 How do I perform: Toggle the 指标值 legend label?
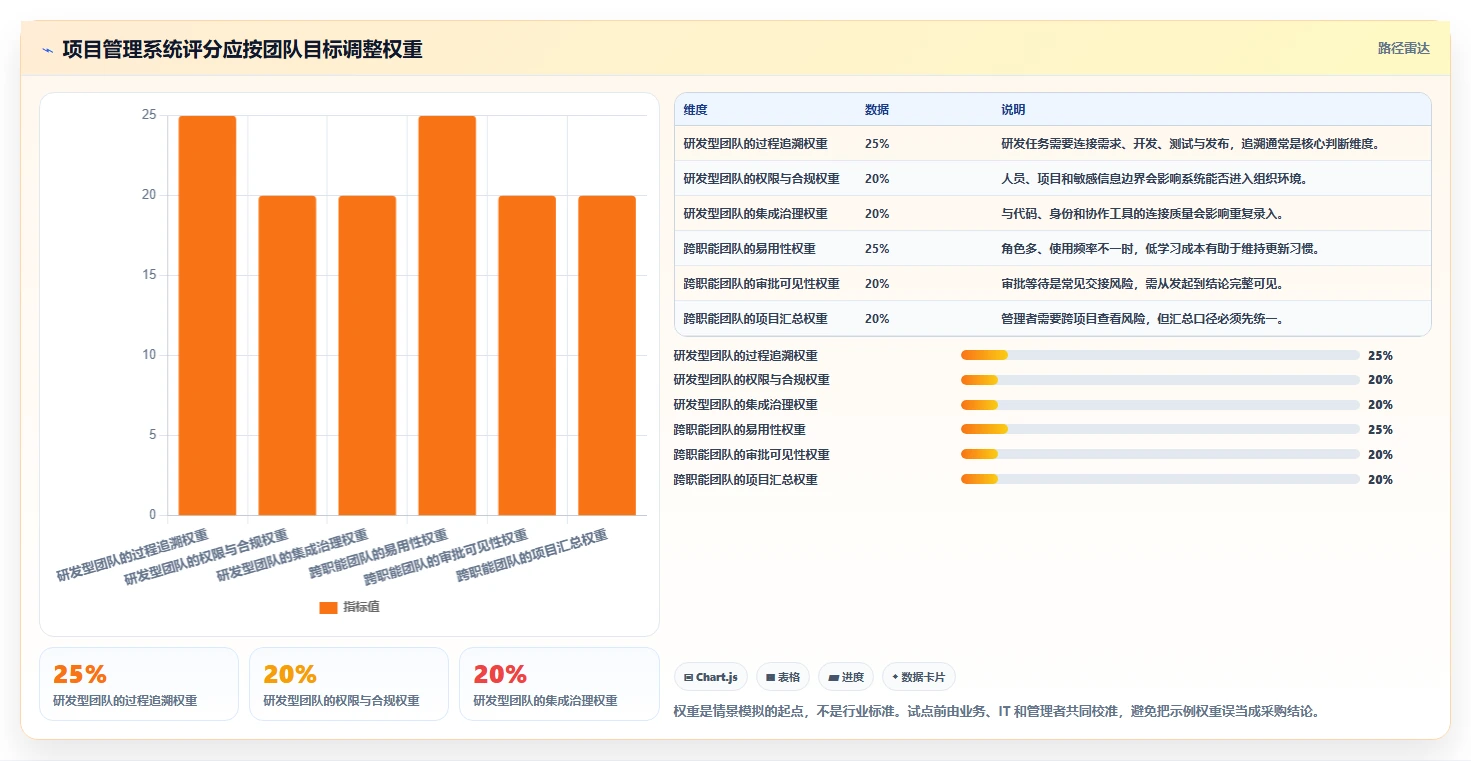[361, 607]
